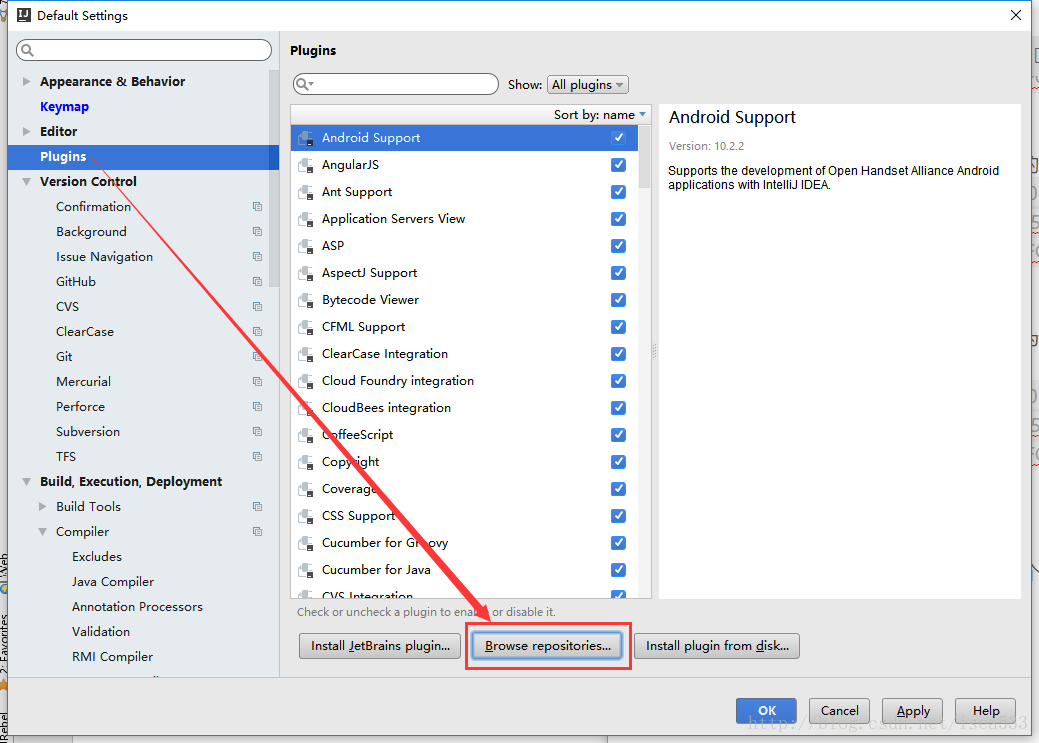The image size is (1039, 743).
Task: Click the Application Servers View plugin icon
Action: [305, 219]
